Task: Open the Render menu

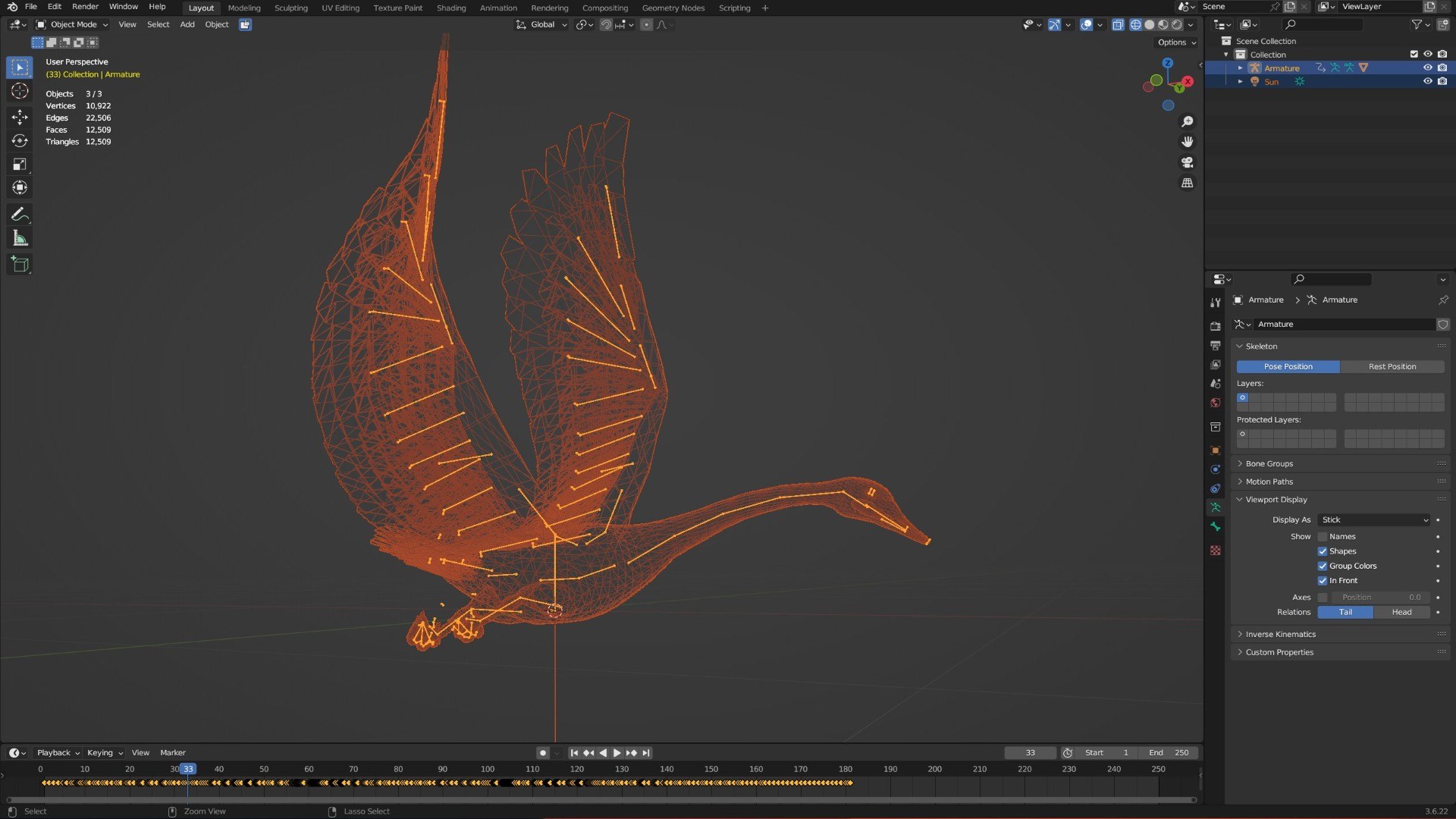Action: 85,7
